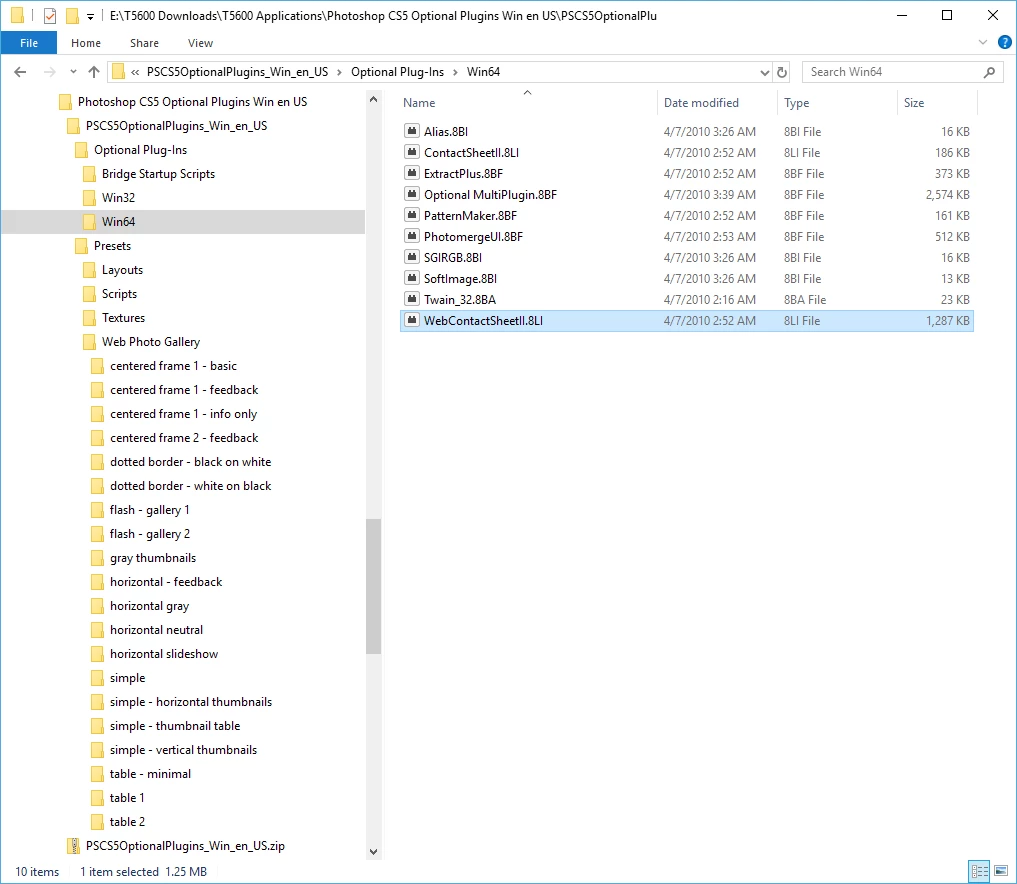This screenshot has height=884, width=1017.
Task: Select Twain_32.8BA file icon
Action: click(411, 299)
